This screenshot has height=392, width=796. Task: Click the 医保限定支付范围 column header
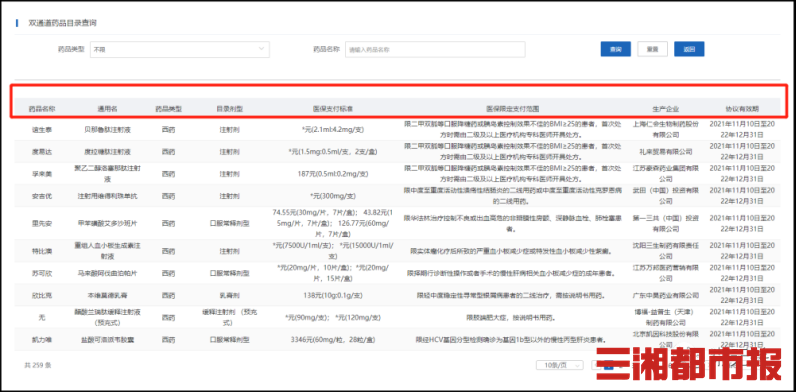click(513, 109)
